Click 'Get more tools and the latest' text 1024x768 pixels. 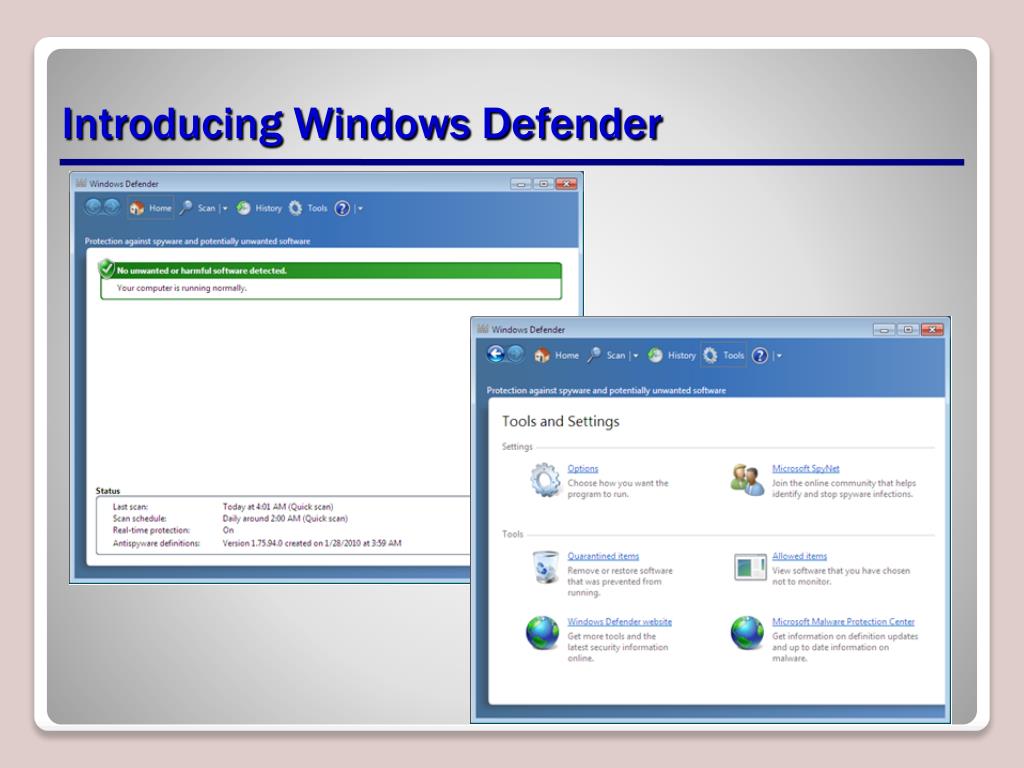click(618, 647)
